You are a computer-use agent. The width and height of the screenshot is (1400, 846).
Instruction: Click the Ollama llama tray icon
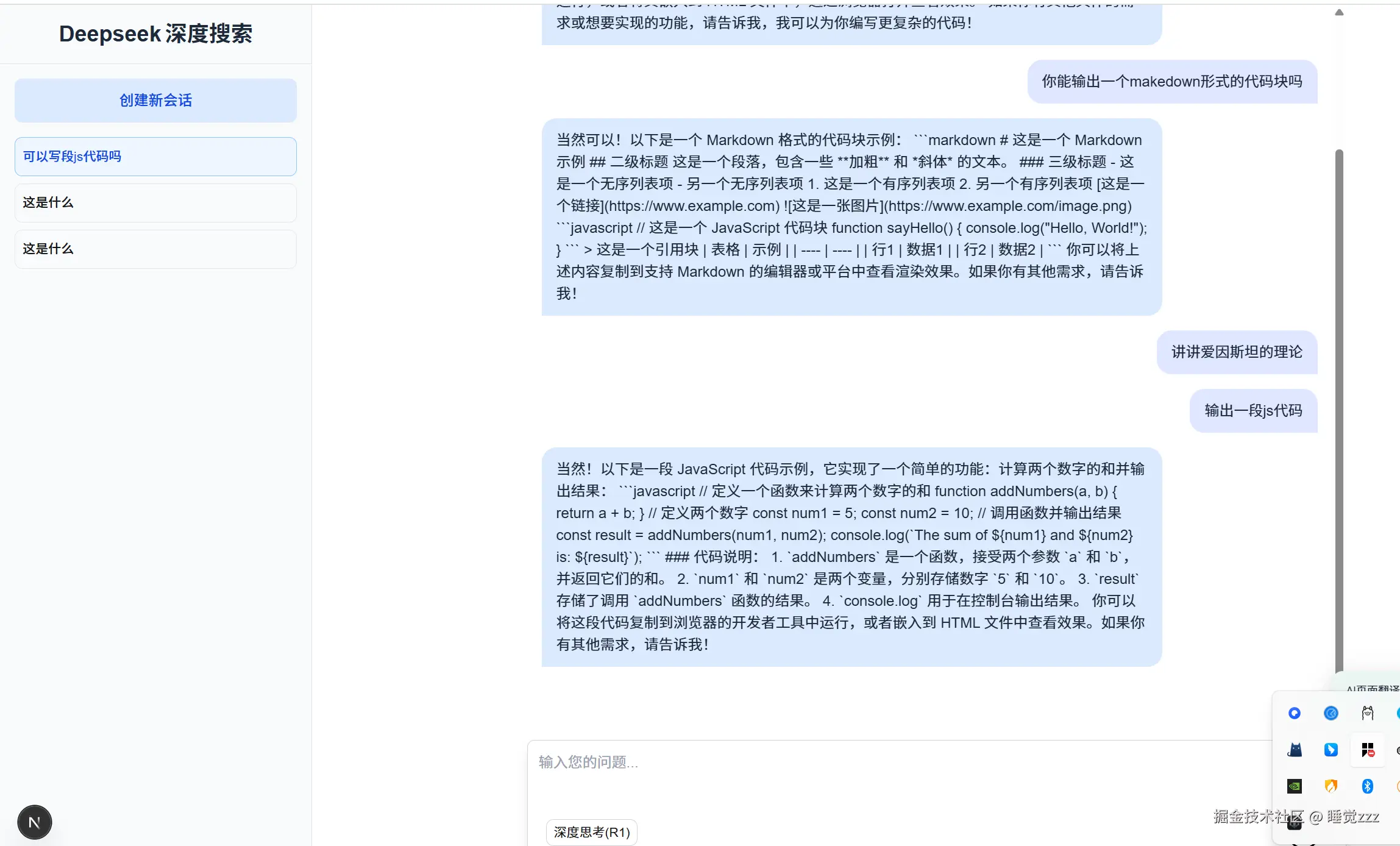point(1367,713)
